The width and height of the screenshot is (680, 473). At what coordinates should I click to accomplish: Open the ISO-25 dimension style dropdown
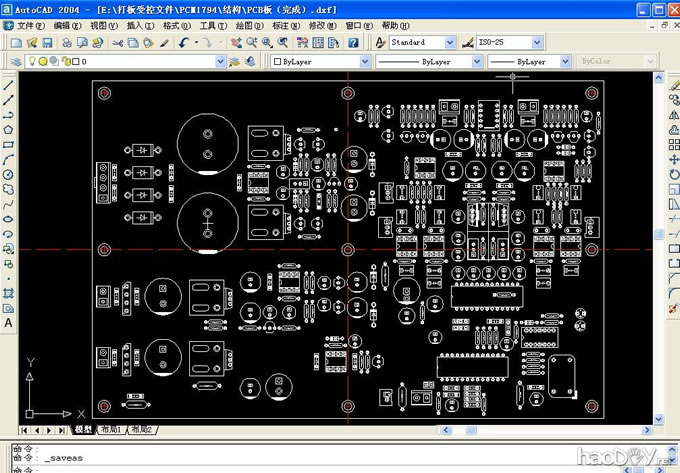(537, 43)
